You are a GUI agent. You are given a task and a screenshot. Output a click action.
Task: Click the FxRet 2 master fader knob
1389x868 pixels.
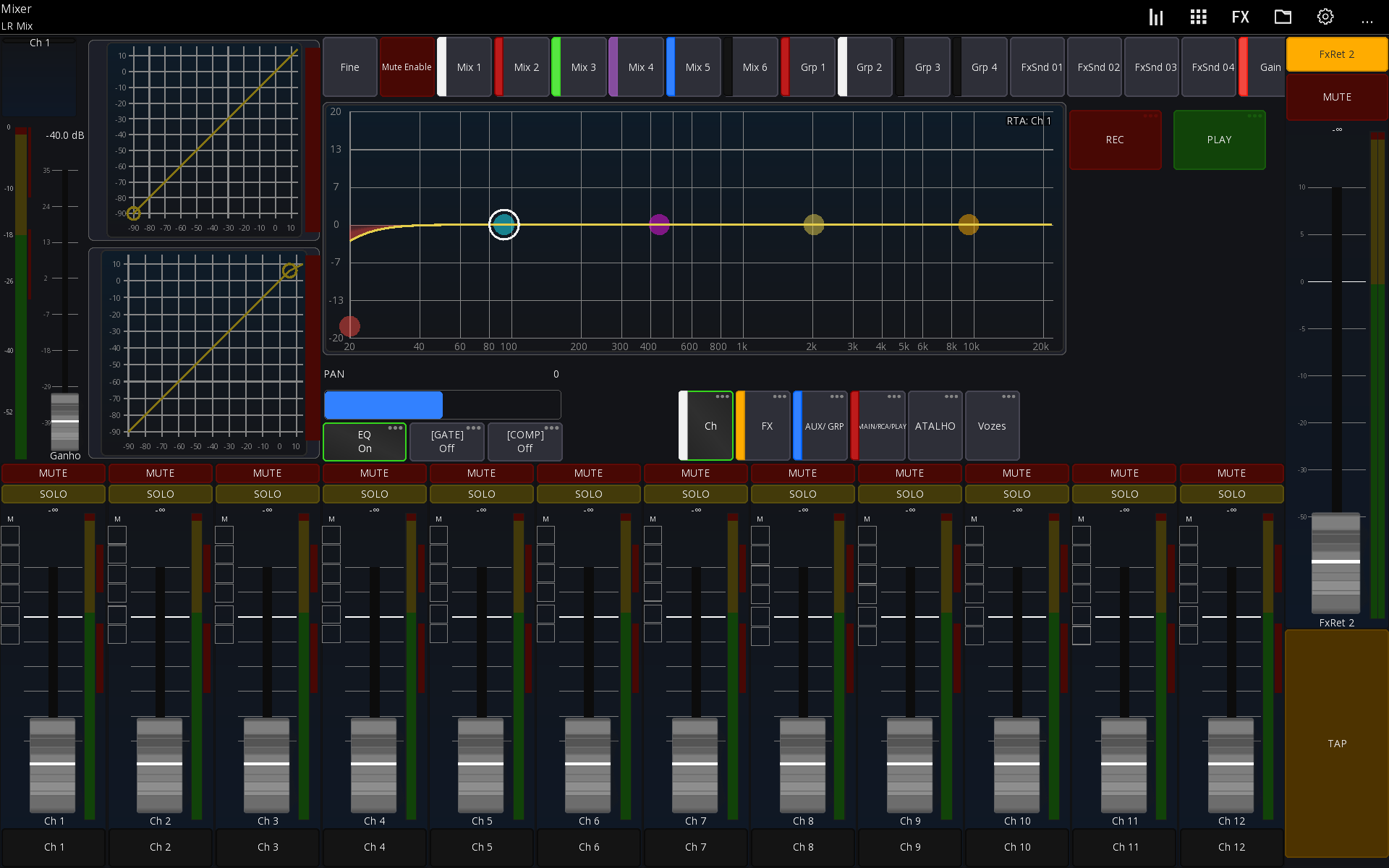click(1336, 562)
